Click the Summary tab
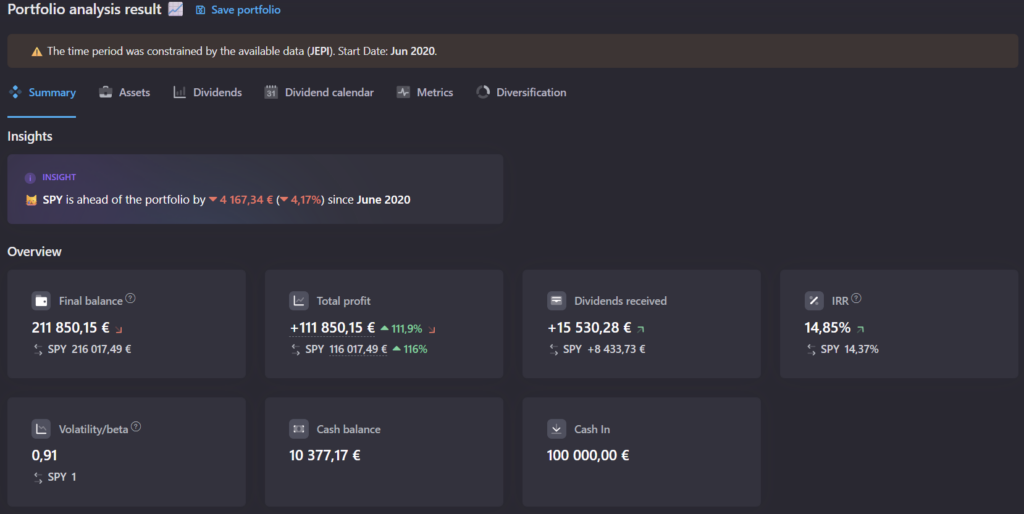Screen dimensions: 1024x514 click(42, 92)
